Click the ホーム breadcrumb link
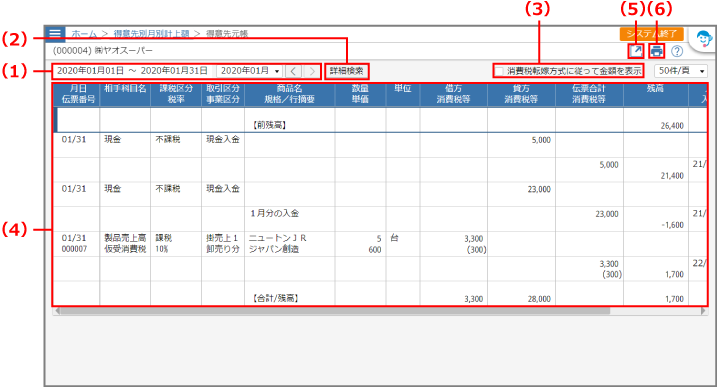717x387 pixels. pos(84,34)
